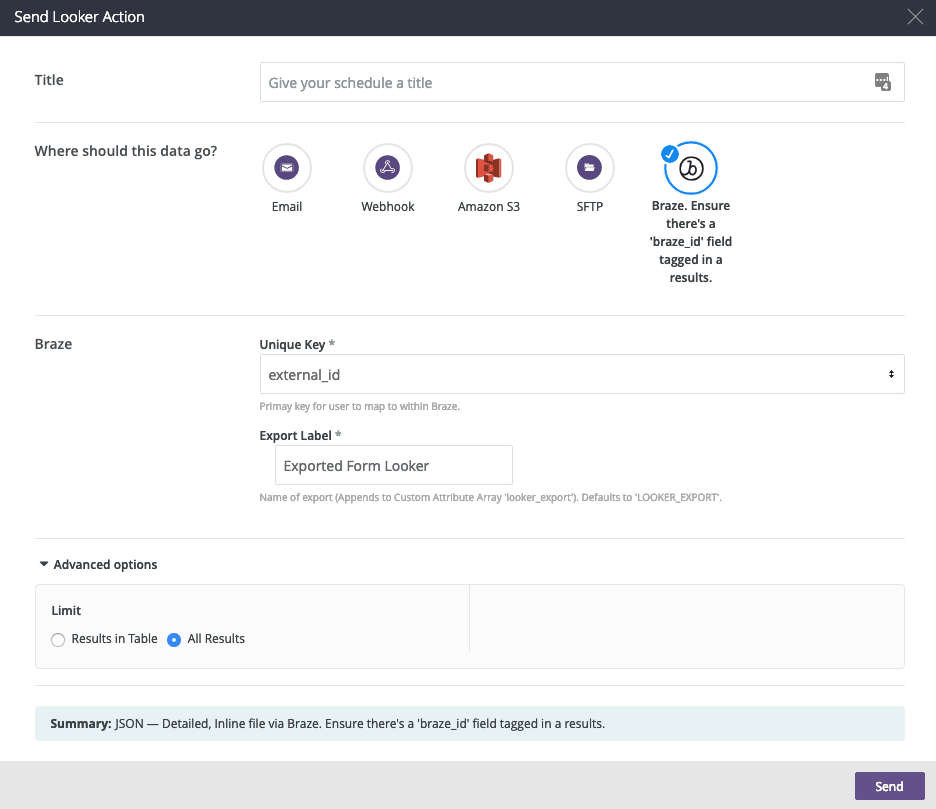Pick the Amazon S3 destination icon
Viewport: 936px width, 809px height.
489,168
